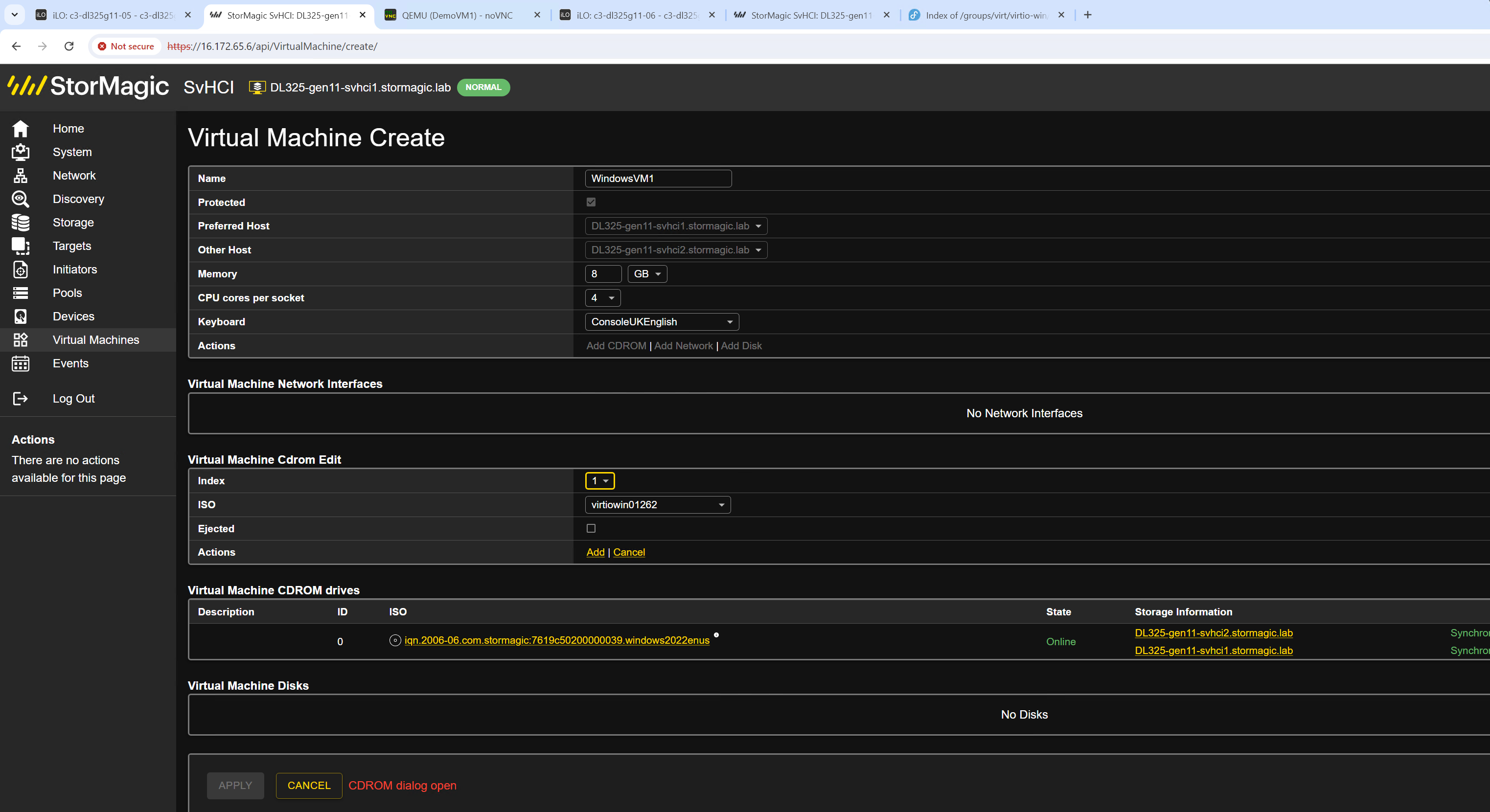Screen dimensions: 1490x812
Task: Open the windows2022enus ISO link
Action: point(556,640)
